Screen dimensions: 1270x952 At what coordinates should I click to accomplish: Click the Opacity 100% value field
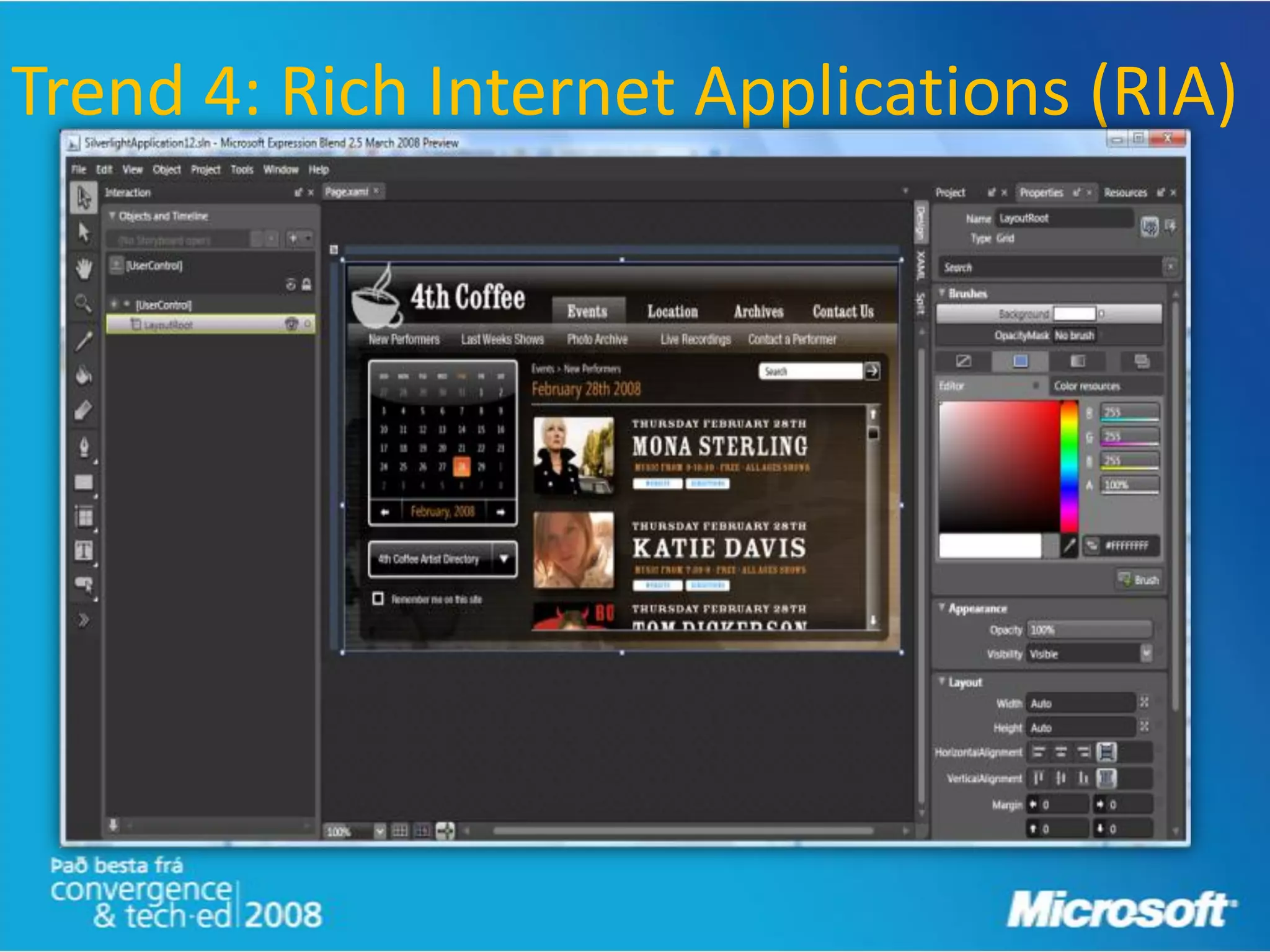point(1089,630)
